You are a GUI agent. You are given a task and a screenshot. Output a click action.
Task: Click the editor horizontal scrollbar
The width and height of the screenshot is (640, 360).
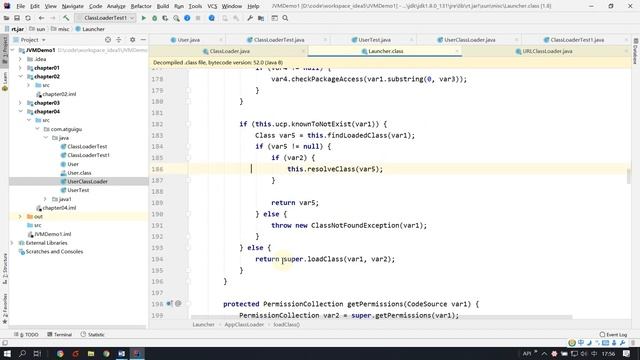382,317
